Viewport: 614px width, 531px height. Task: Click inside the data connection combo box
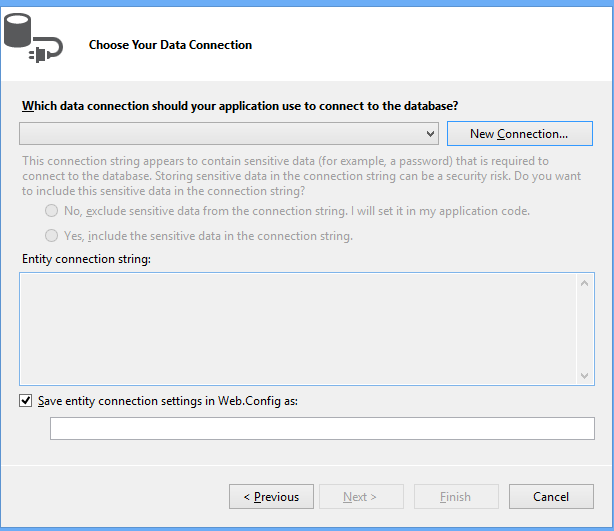point(220,134)
